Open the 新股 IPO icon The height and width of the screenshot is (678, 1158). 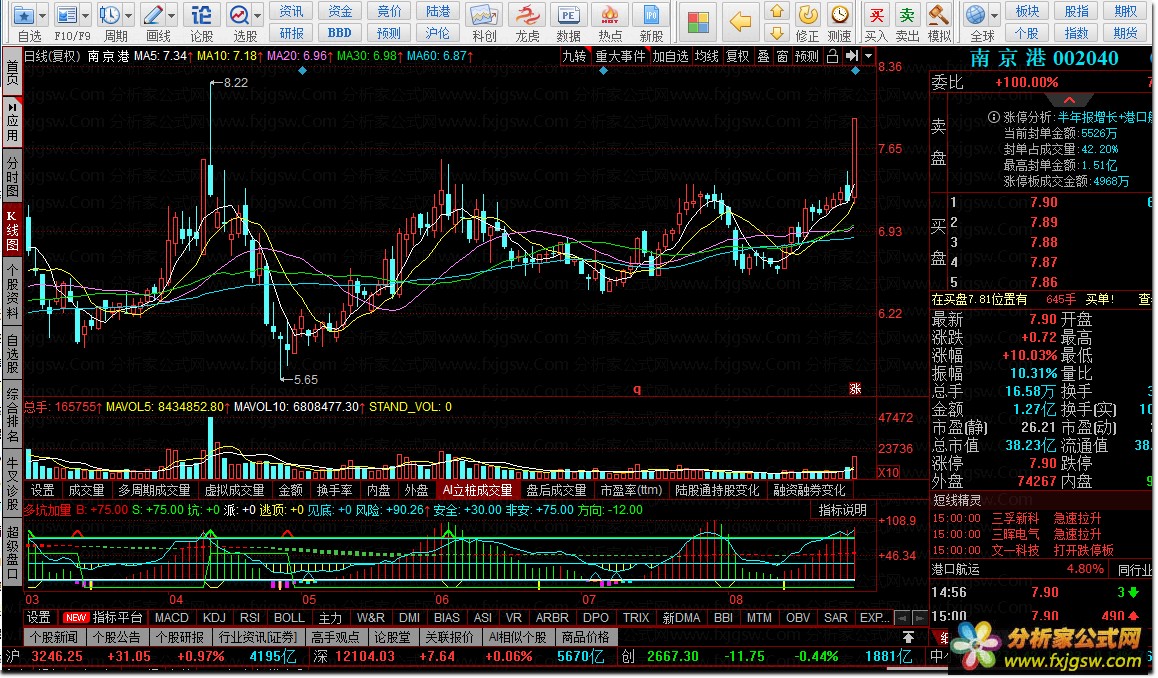click(651, 16)
